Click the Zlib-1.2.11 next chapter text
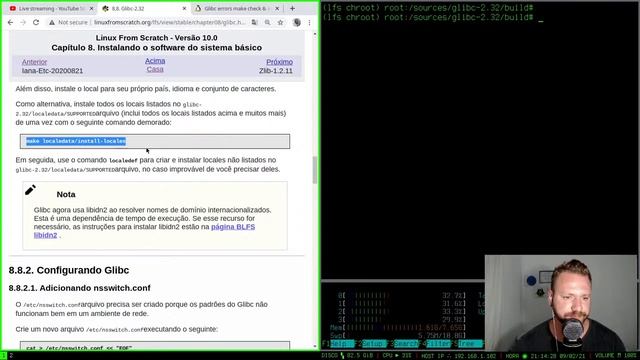This screenshot has height=360, width=640. (x=276, y=71)
